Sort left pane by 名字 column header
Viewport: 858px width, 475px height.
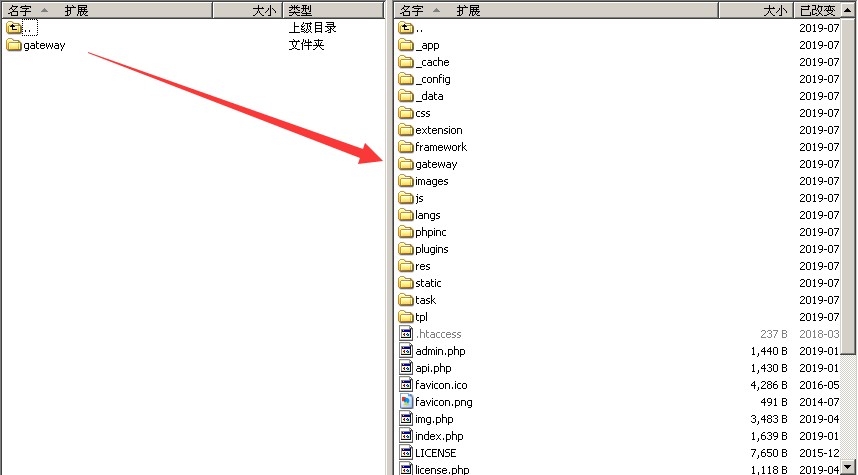click(107, 10)
